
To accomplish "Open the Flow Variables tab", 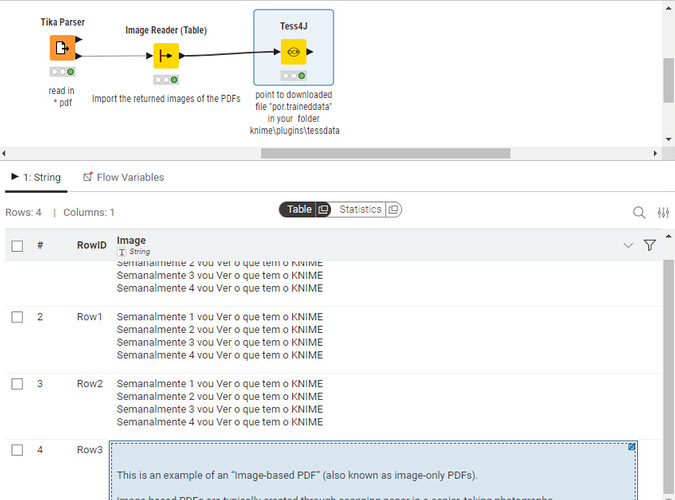I will click(123, 177).
